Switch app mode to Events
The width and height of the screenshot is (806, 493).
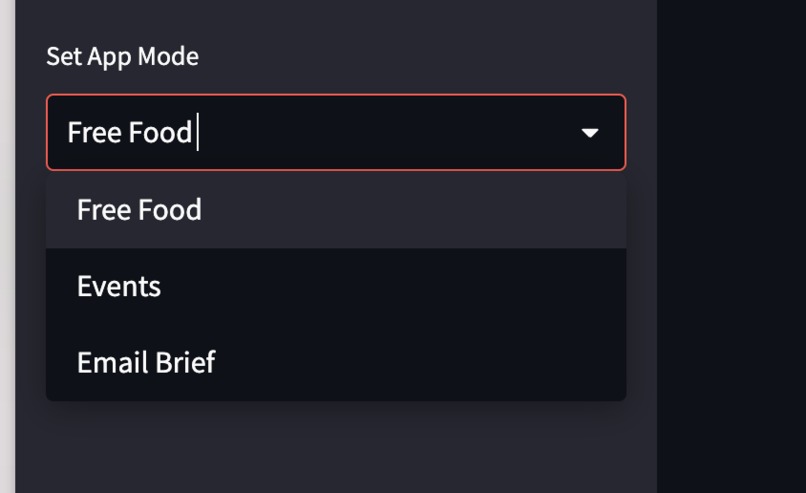[x=336, y=286]
